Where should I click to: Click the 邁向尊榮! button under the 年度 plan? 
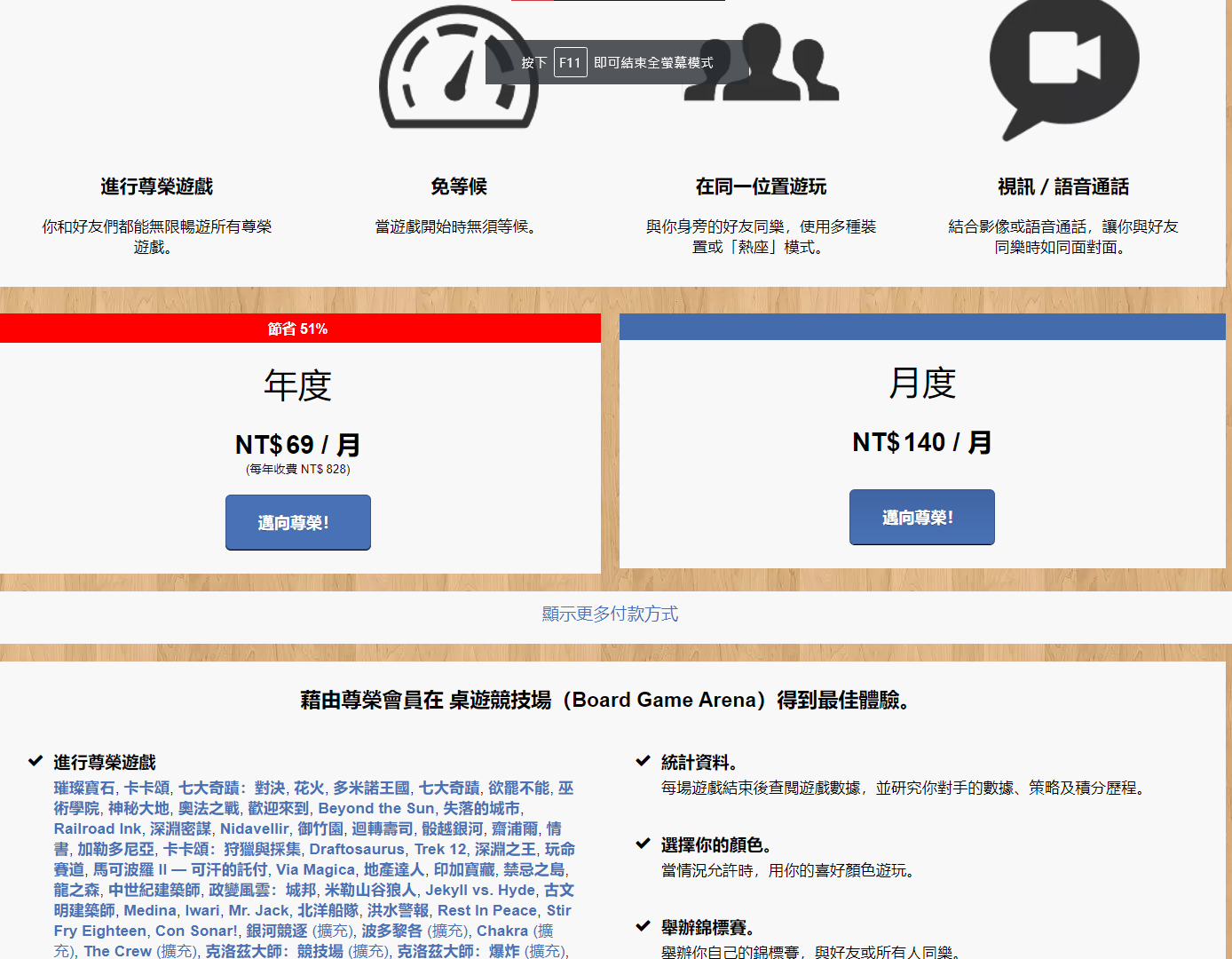tap(298, 522)
